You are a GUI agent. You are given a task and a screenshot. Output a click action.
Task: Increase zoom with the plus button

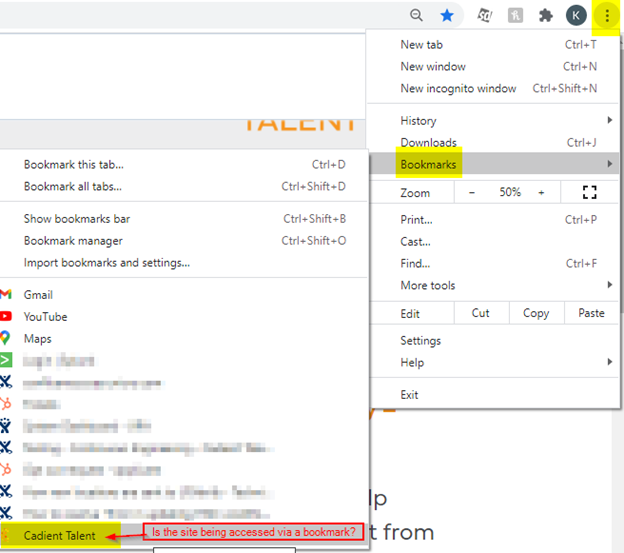[541, 193]
